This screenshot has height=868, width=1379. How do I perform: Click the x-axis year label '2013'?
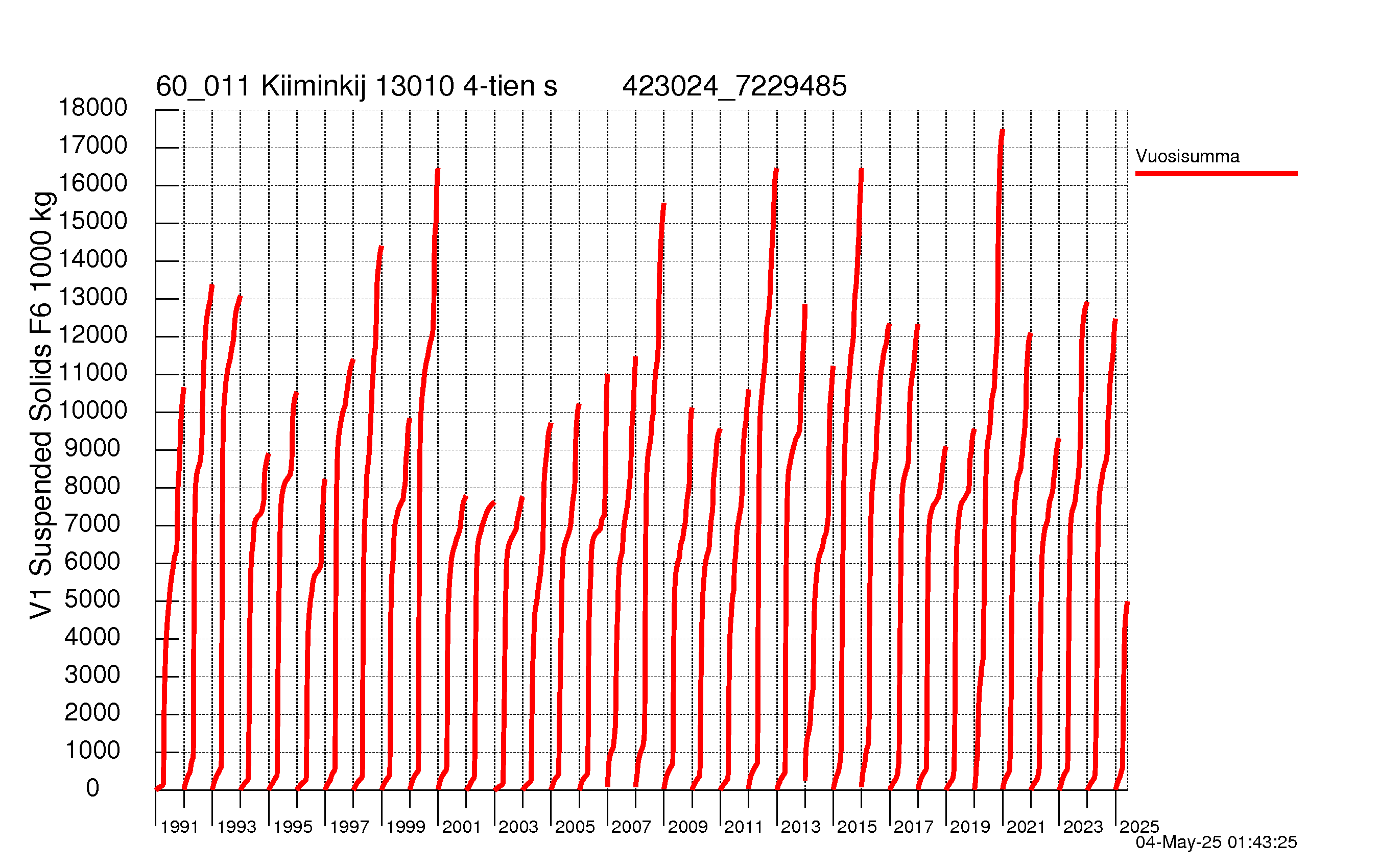click(x=801, y=827)
